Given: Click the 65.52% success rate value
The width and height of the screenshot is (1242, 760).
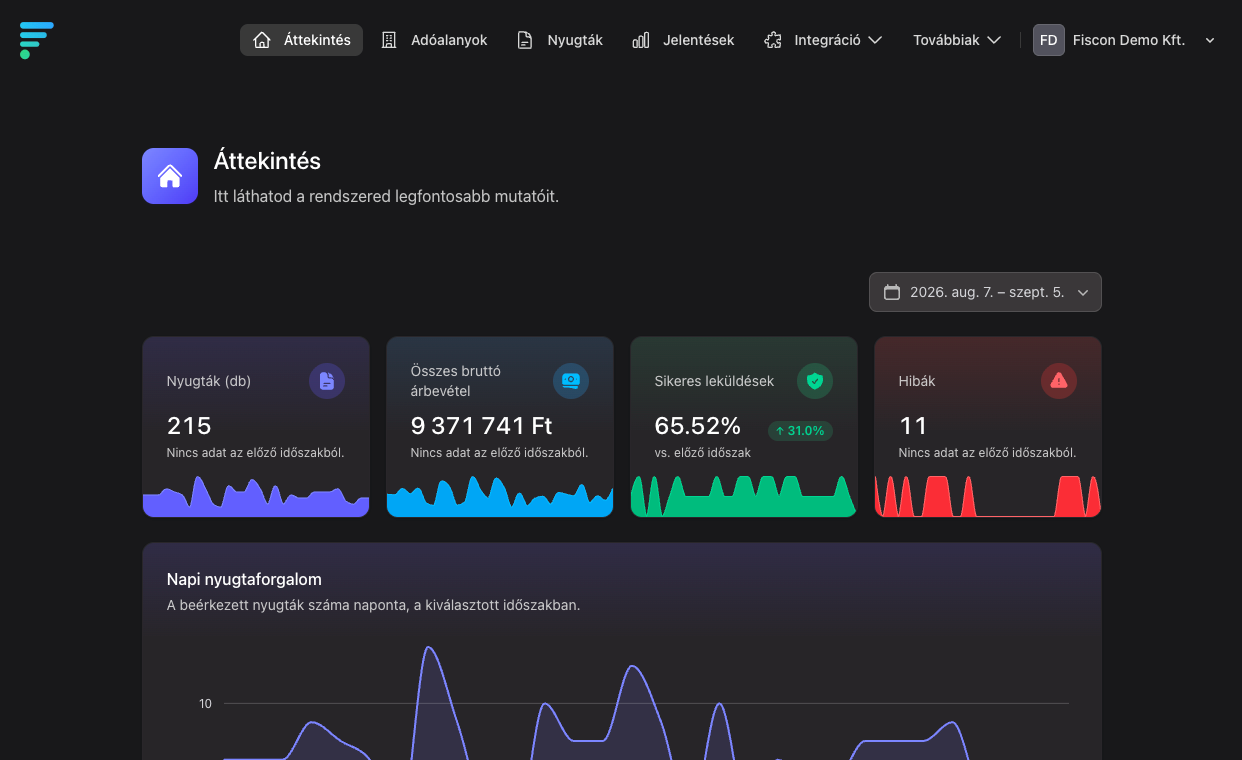Looking at the screenshot, I should point(698,426).
